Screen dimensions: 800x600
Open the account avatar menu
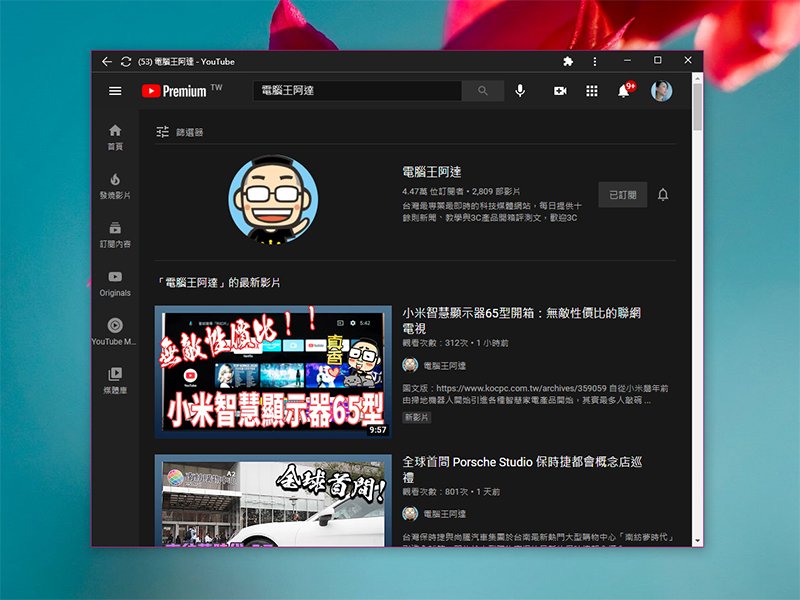pyautogui.click(x=661, y=91)
